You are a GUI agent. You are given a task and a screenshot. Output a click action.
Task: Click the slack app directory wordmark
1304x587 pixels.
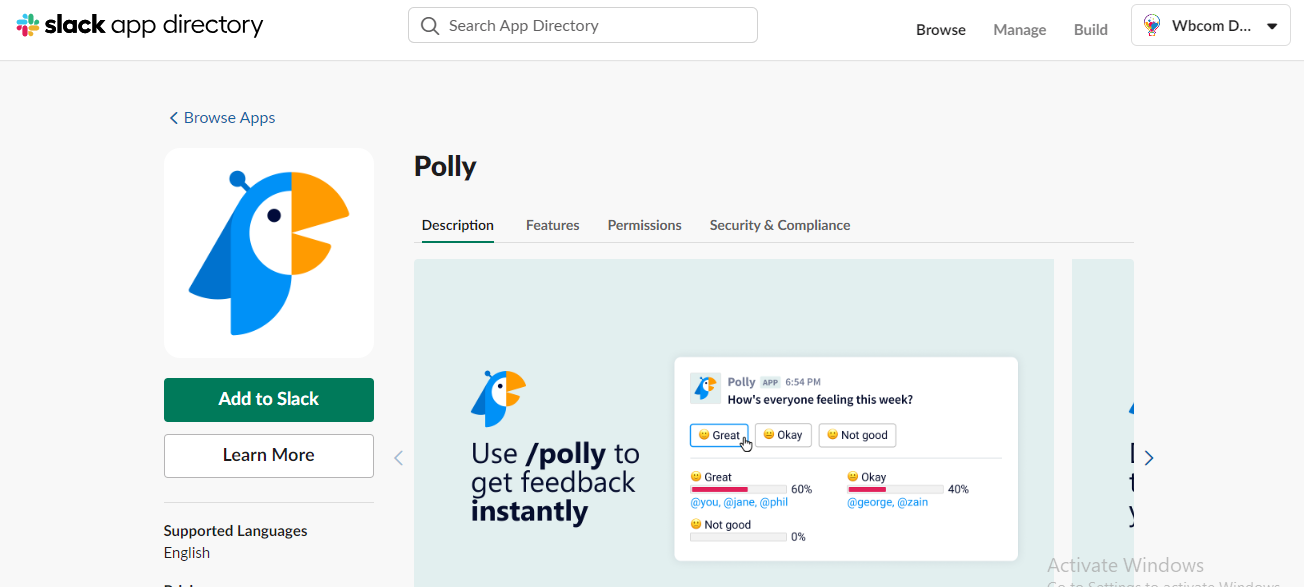pos(153,25)
